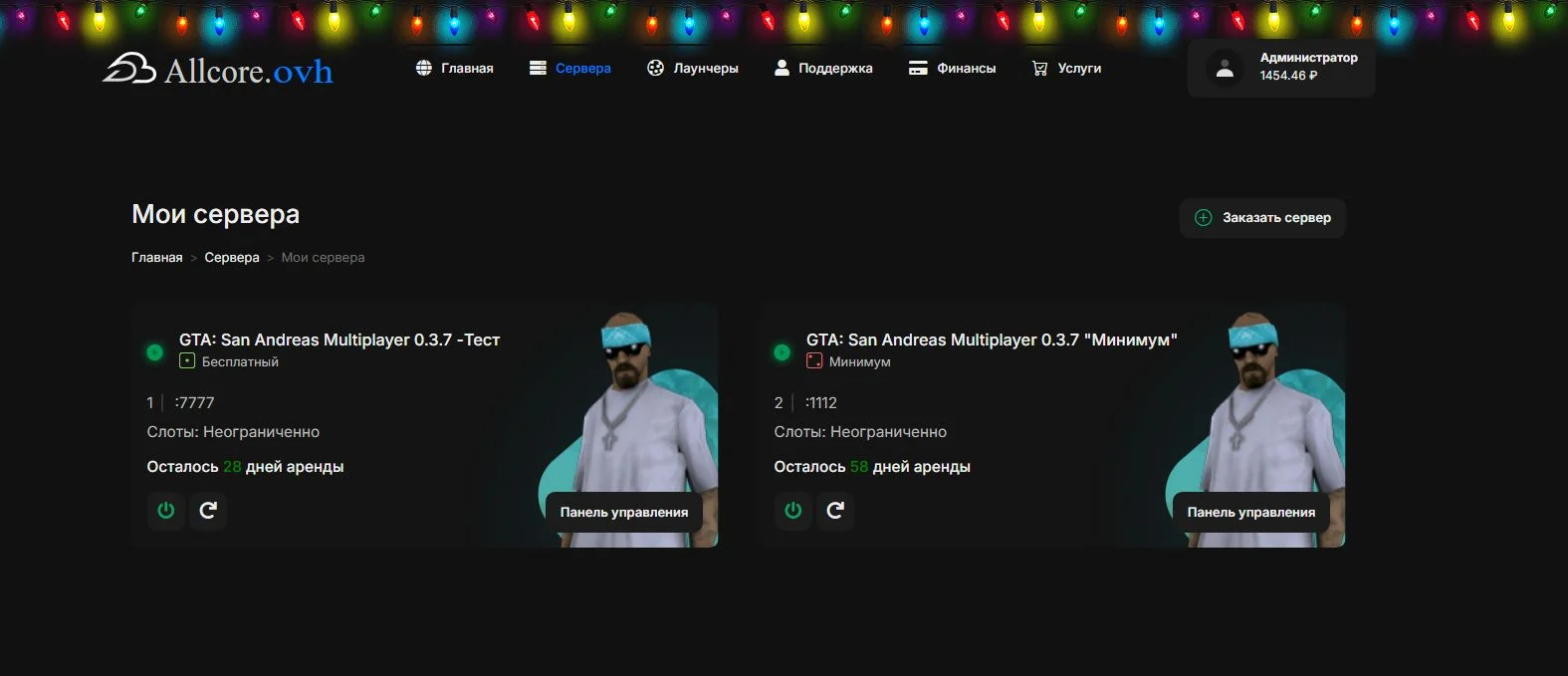The image size is (1568, 676).
Task: Restart the Минимум server with the reload icon
Action: [x=835, y=511]
